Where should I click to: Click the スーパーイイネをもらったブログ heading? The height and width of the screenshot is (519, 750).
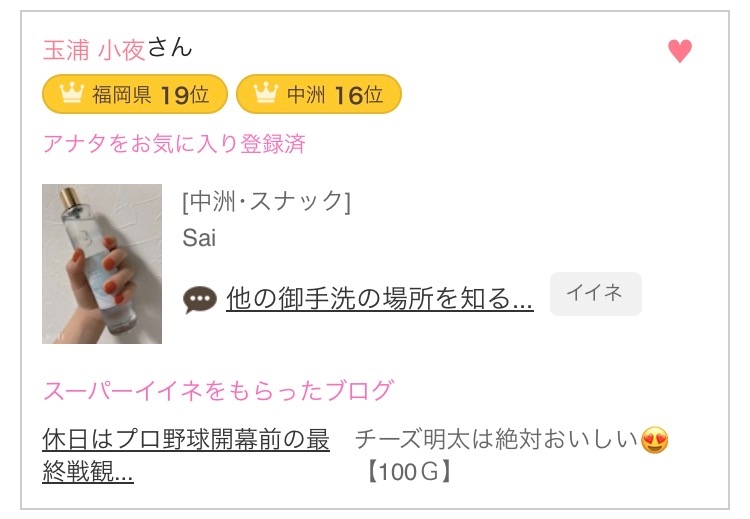(x=218, y=389)
